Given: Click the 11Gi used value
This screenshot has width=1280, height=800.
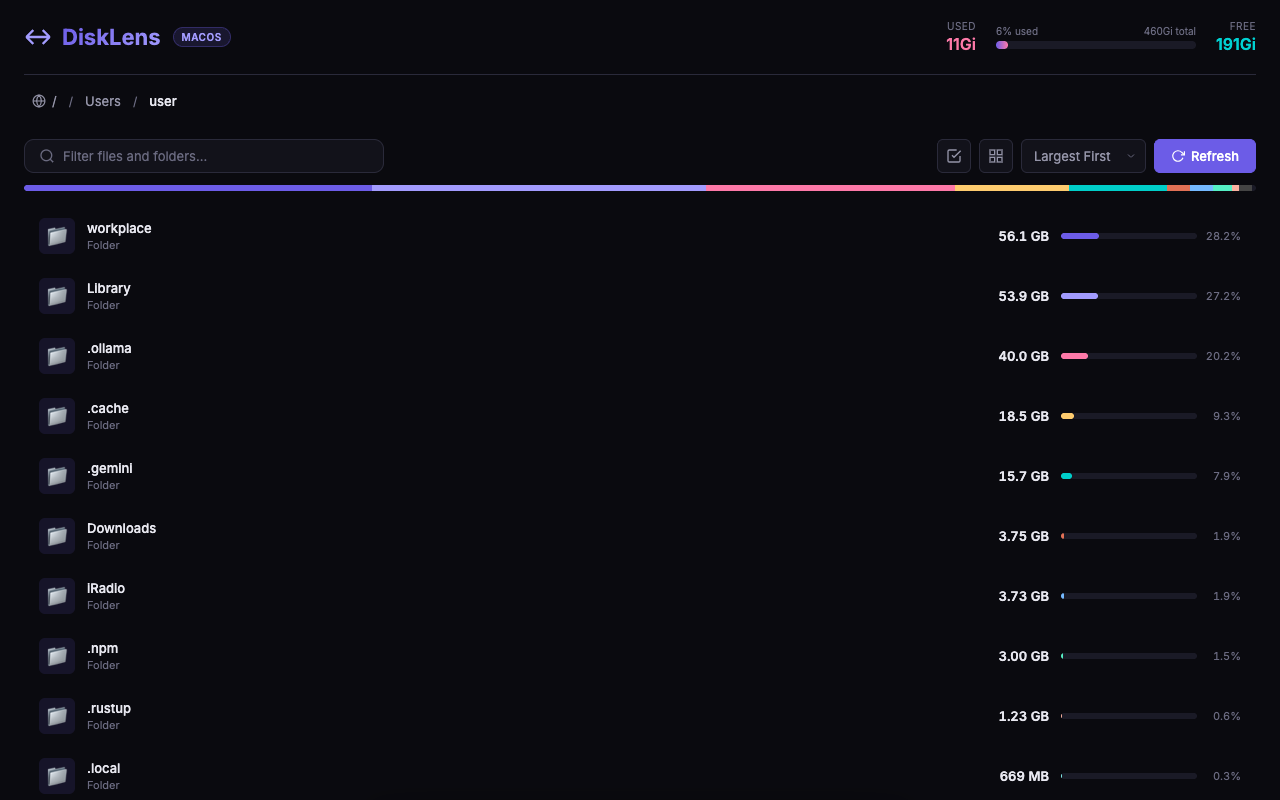Looking at the screenshot, I should click(961, 44).
